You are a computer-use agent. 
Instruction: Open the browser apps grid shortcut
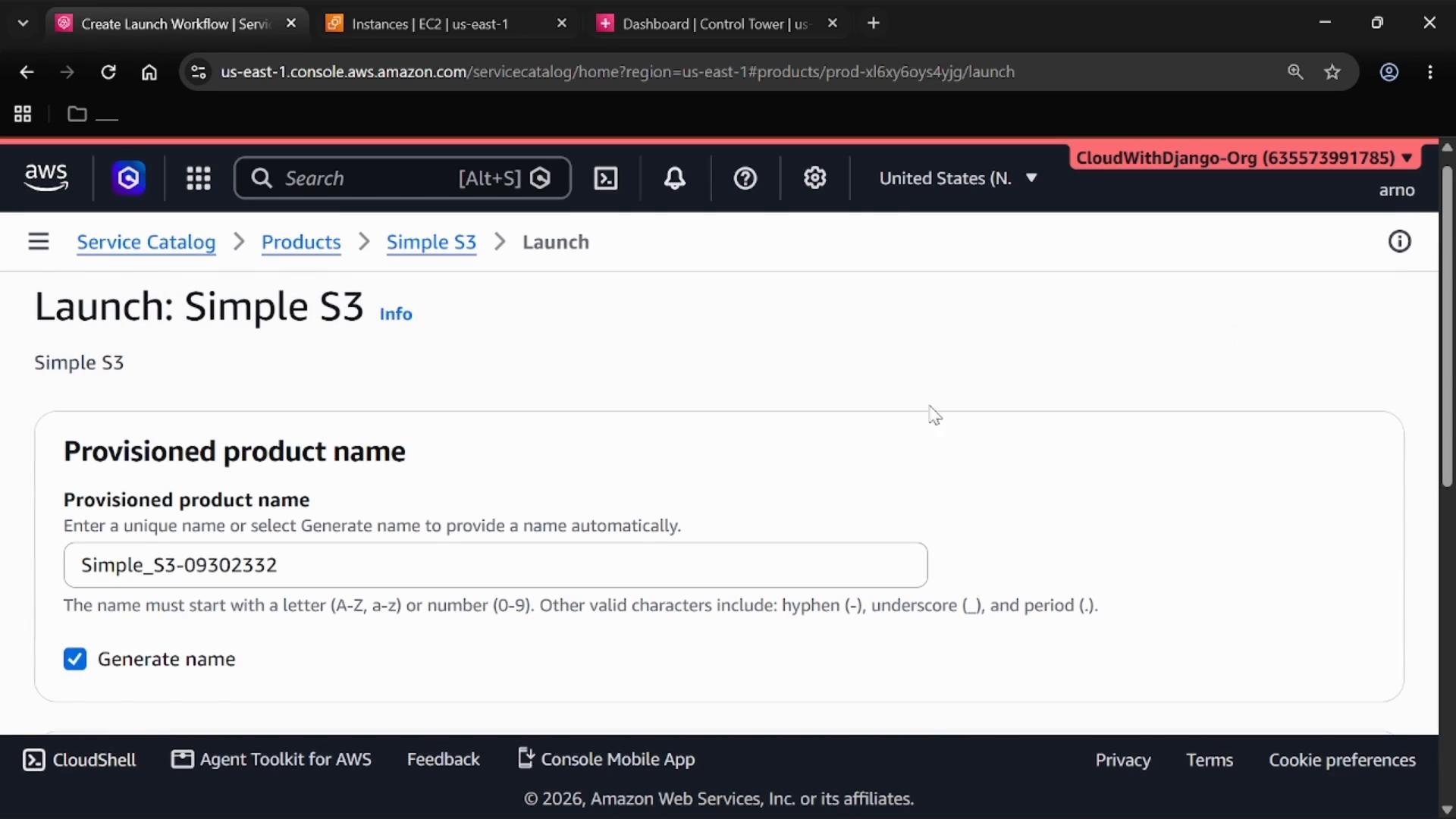point(23,114)
